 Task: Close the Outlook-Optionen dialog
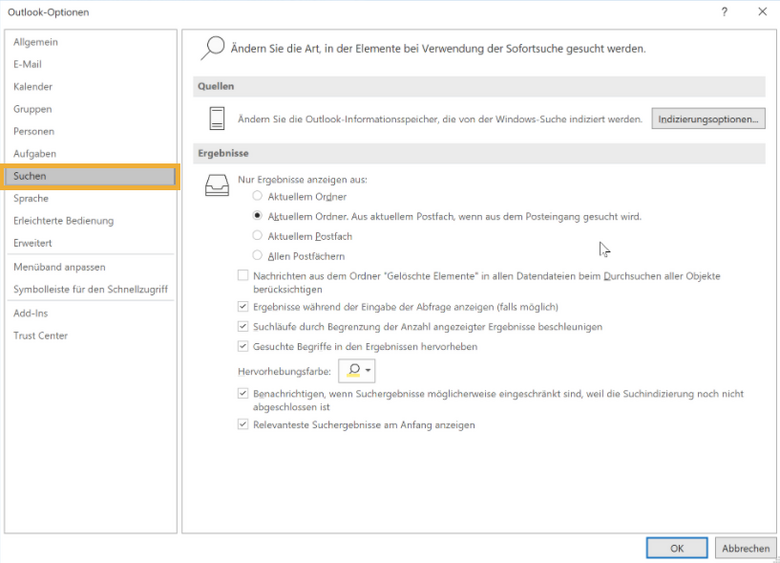[x=762, y=11]
